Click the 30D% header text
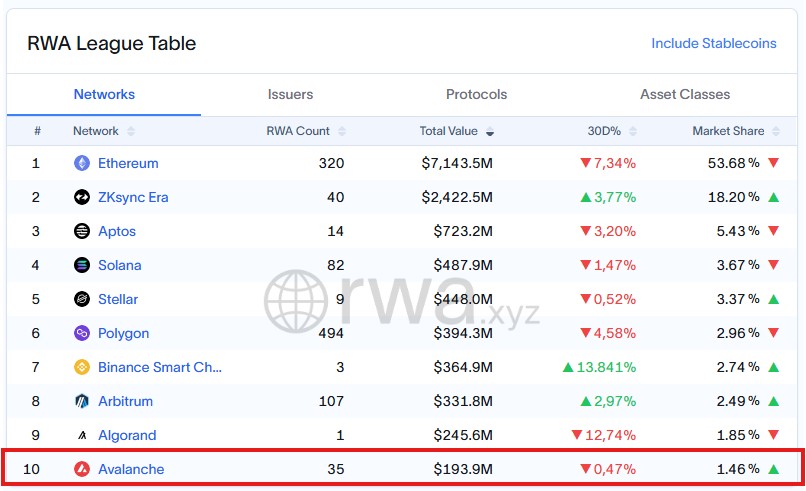 pos(604,131)
